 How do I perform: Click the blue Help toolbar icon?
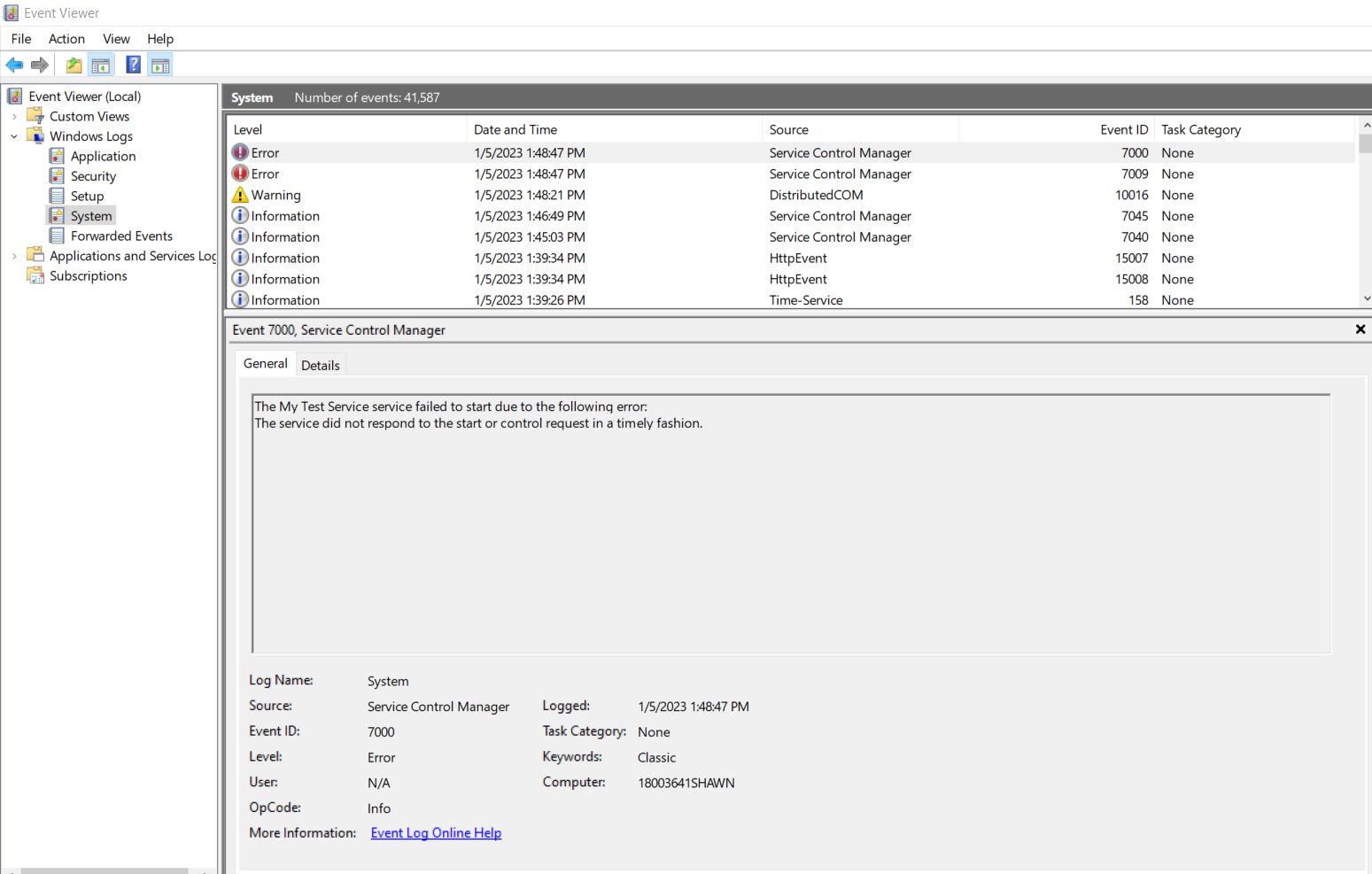tap(134, 65)
